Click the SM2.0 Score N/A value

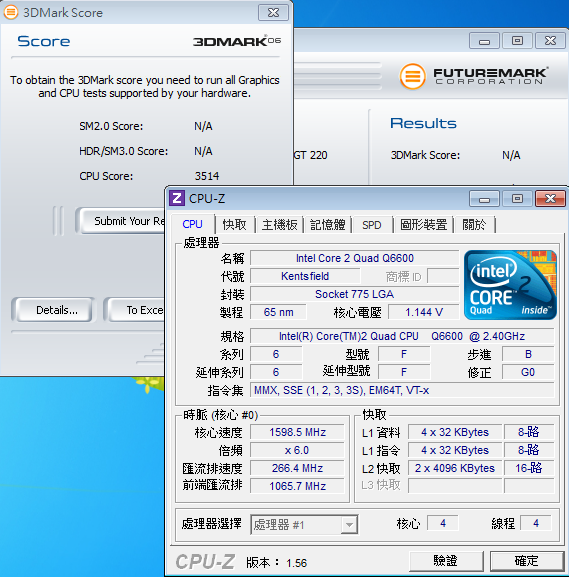click(203, 126)
